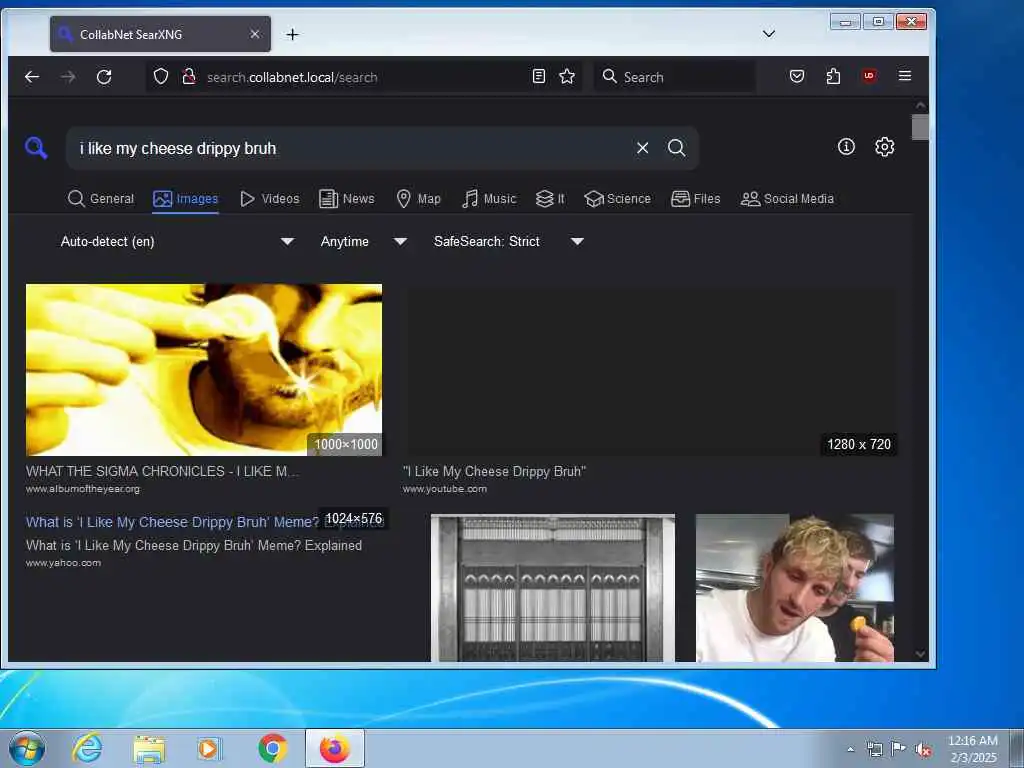Switch to the Files category

696,199
